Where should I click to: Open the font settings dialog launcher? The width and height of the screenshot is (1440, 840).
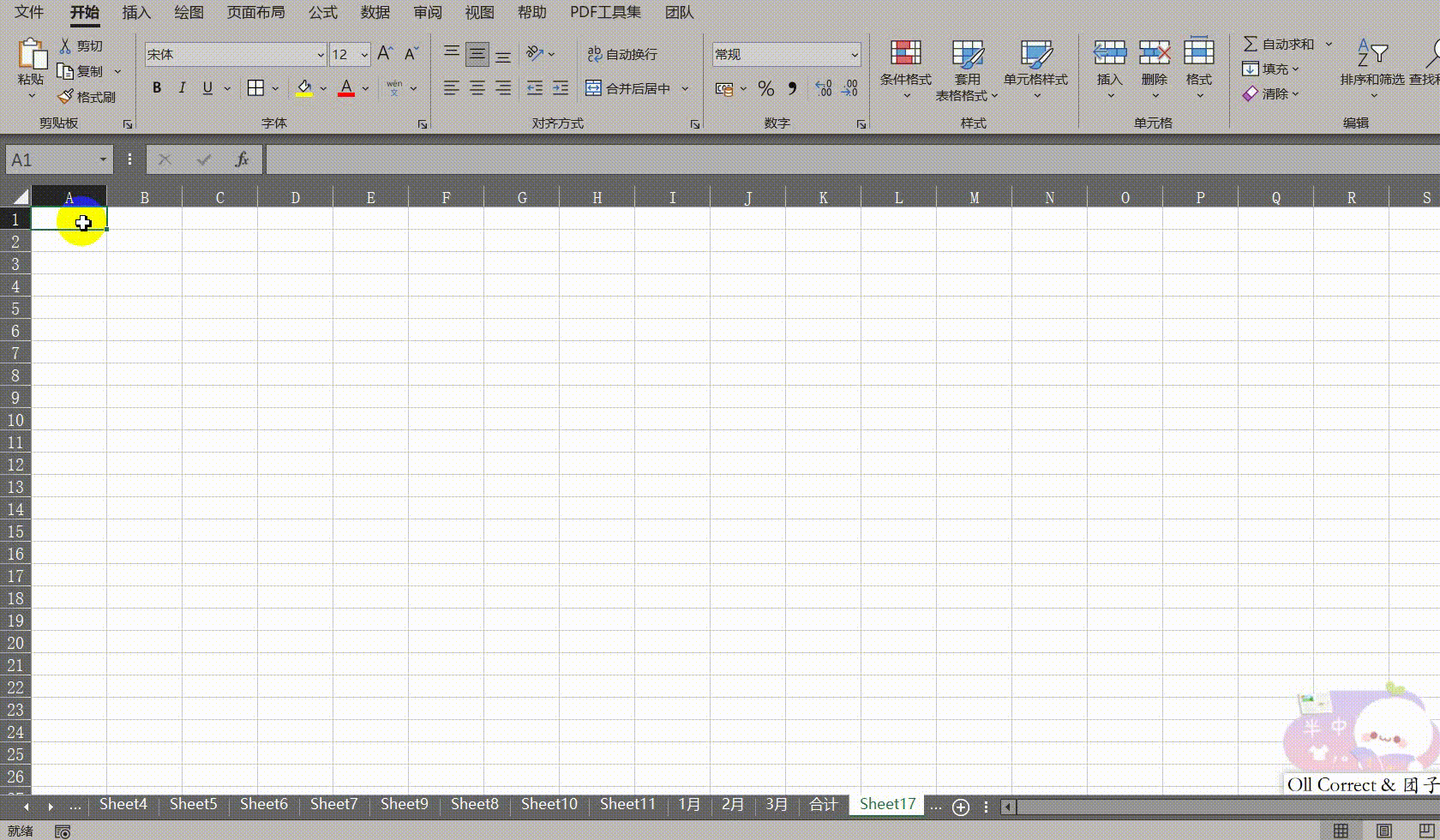coord(423,124)
